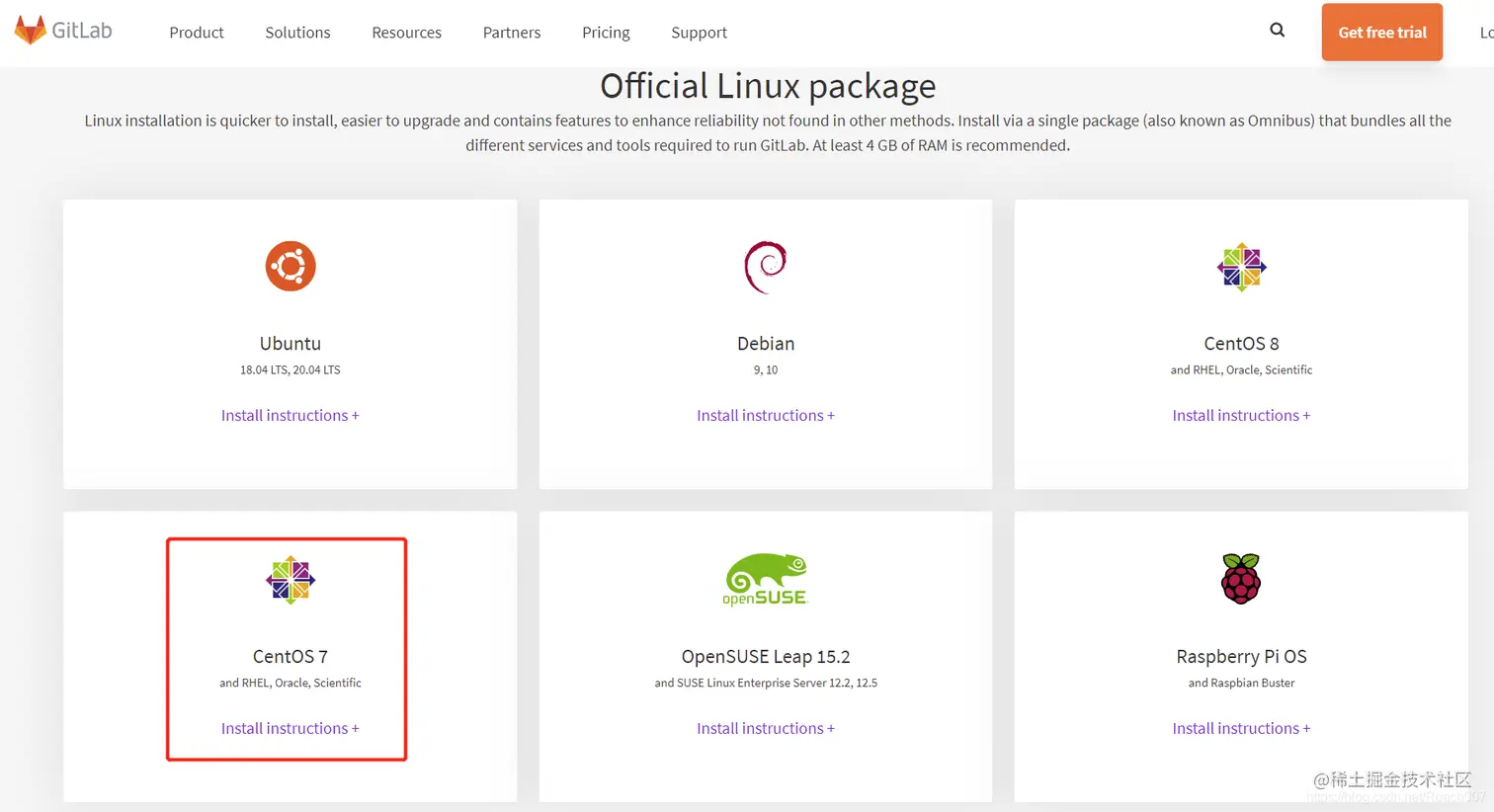The width and height of the screenshot is (1494, 812).
Task: Expand OpenSUSE Leap Install instructions
Action: 766,729
